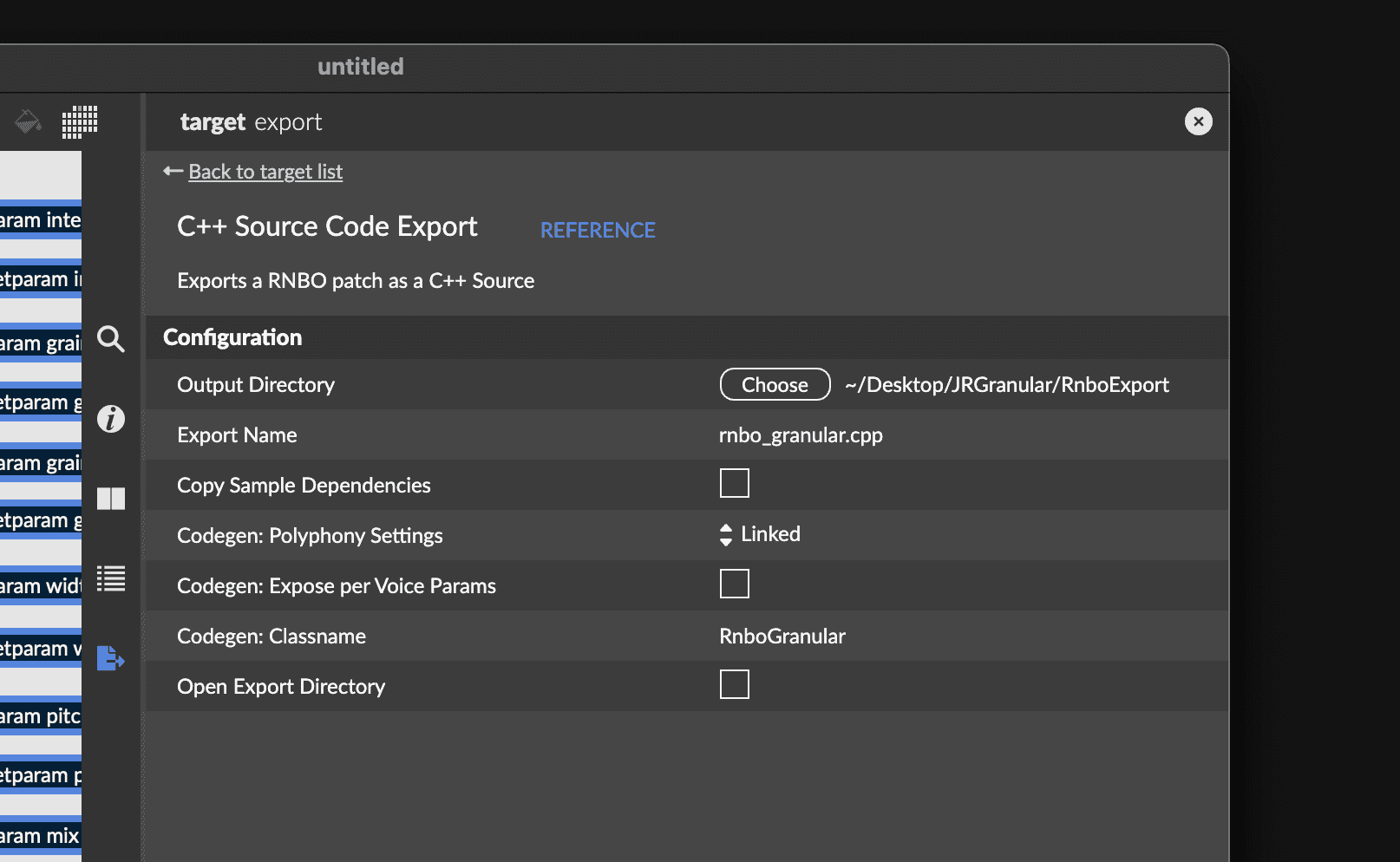
Task: Click the up-down chevrons next to Linked
Action: tap(724, 534)
